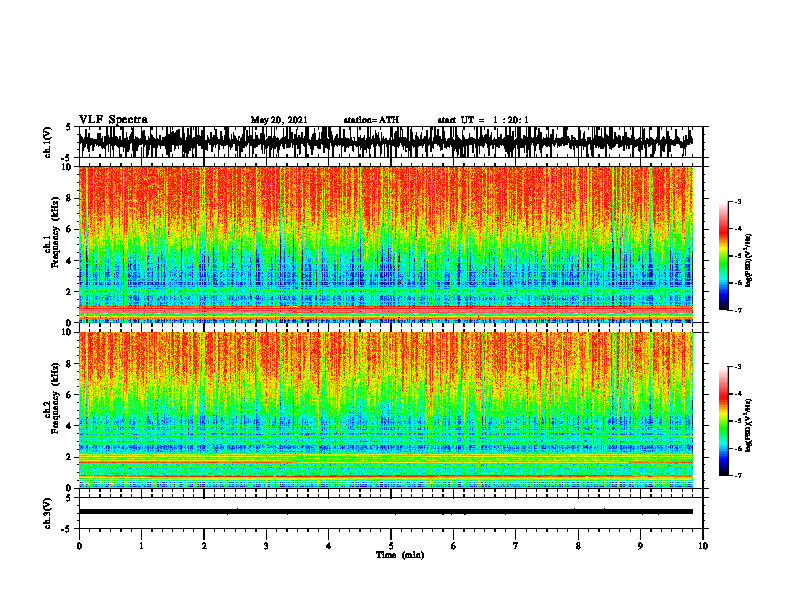The width and height of the screenshot is (792, 612).
Task: Select the "start UT = 1:20:1" text
Action: pyautogui.click(x=483, y=120)
